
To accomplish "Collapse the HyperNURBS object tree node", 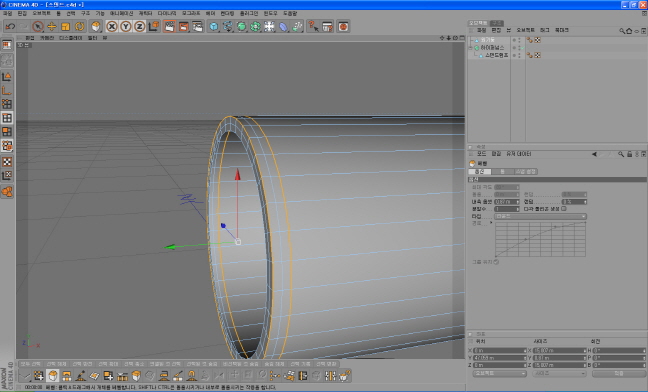I will pyautogui.click(x=471, y=48).
